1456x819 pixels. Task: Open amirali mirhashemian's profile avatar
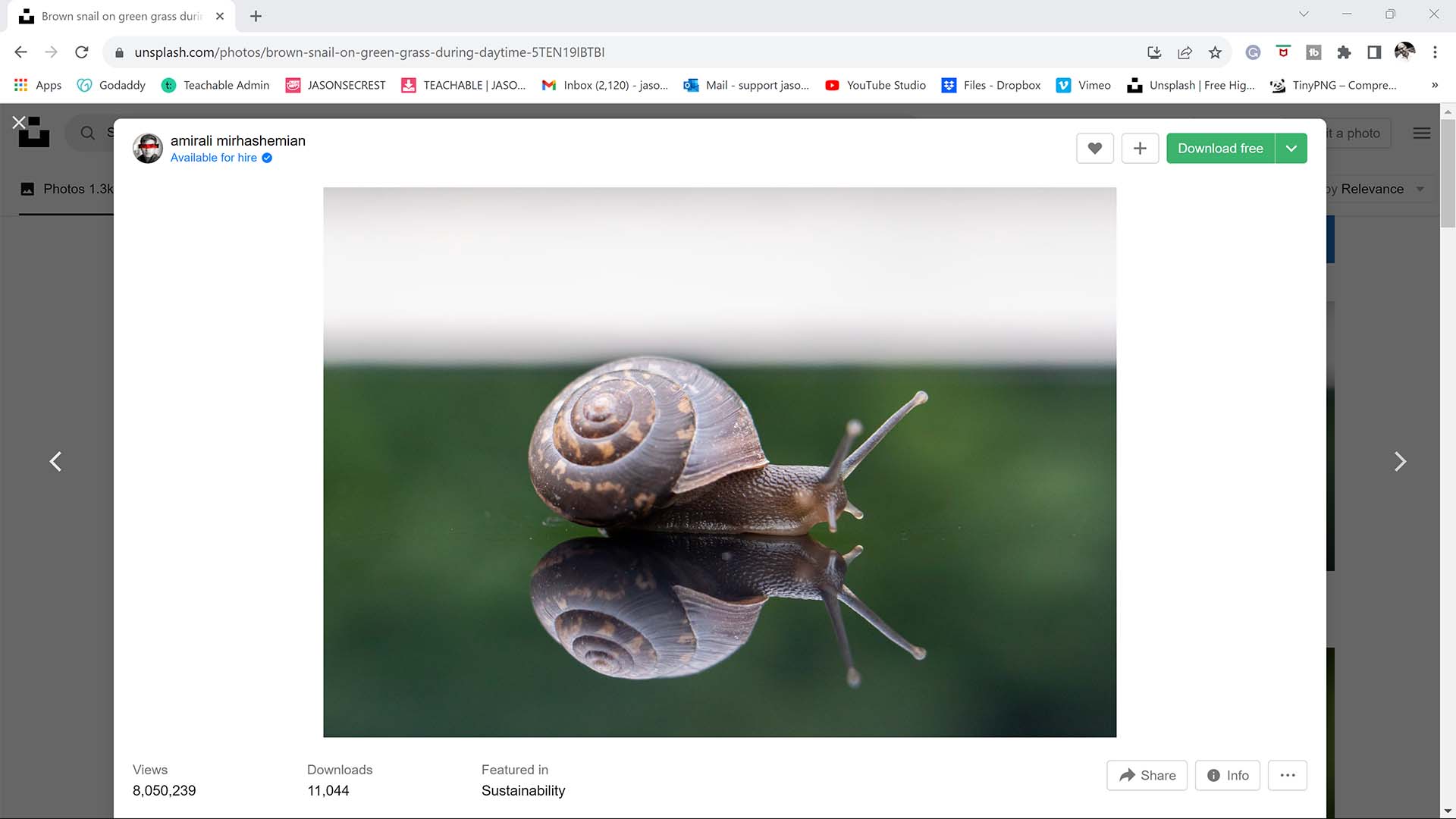[x=148, y=149]
